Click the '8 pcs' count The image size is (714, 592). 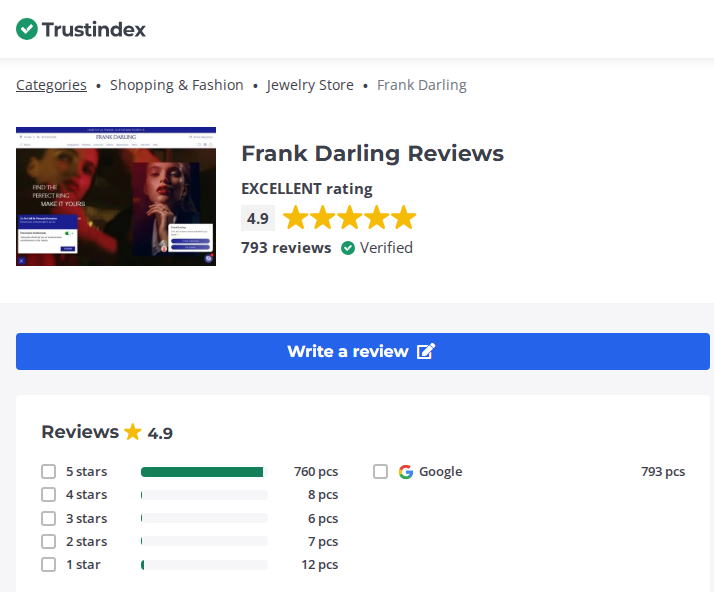tap(323, 495)
